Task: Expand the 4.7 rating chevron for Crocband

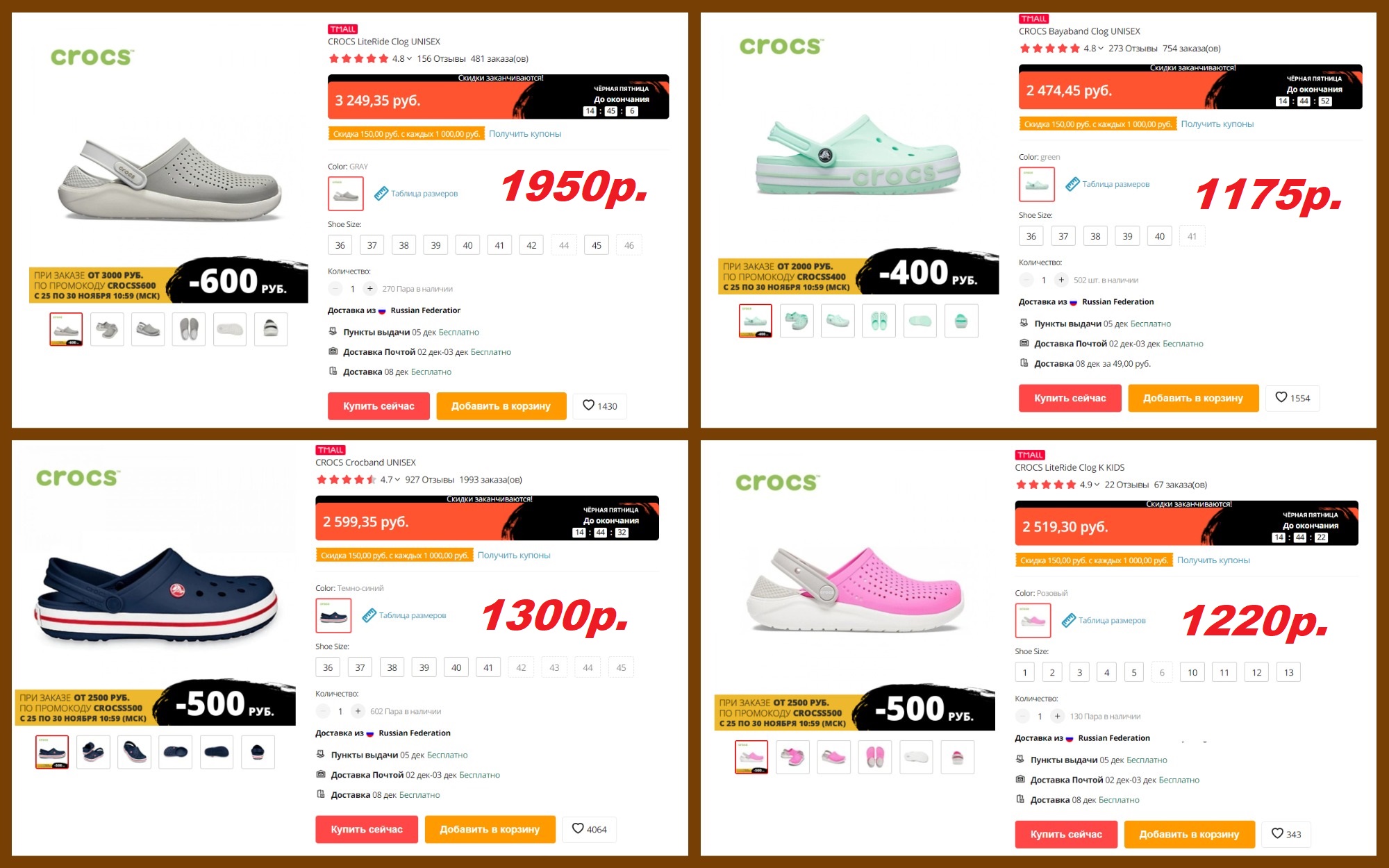Action: click(397, 480)
